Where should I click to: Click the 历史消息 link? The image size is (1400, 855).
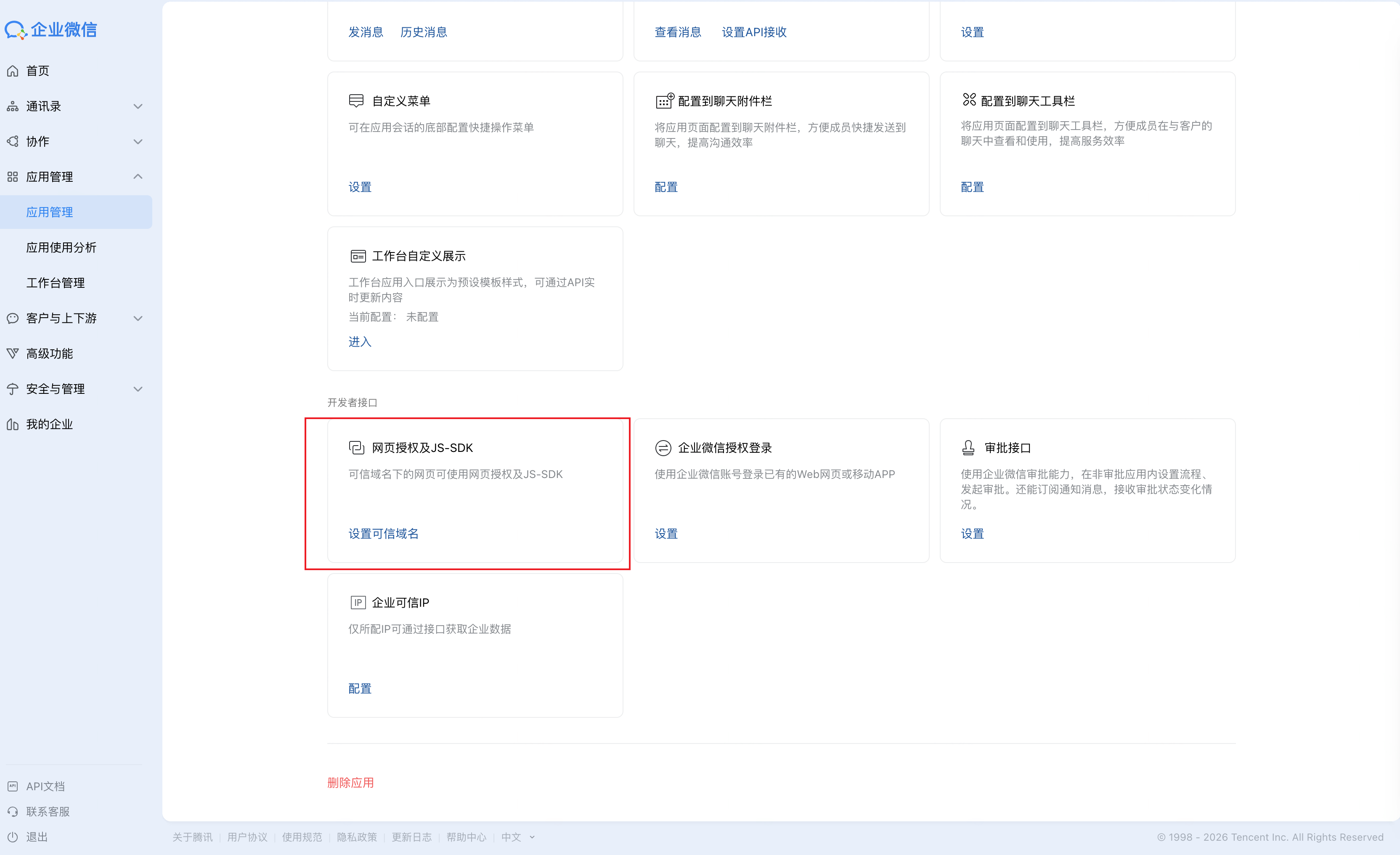click(424, 32)
